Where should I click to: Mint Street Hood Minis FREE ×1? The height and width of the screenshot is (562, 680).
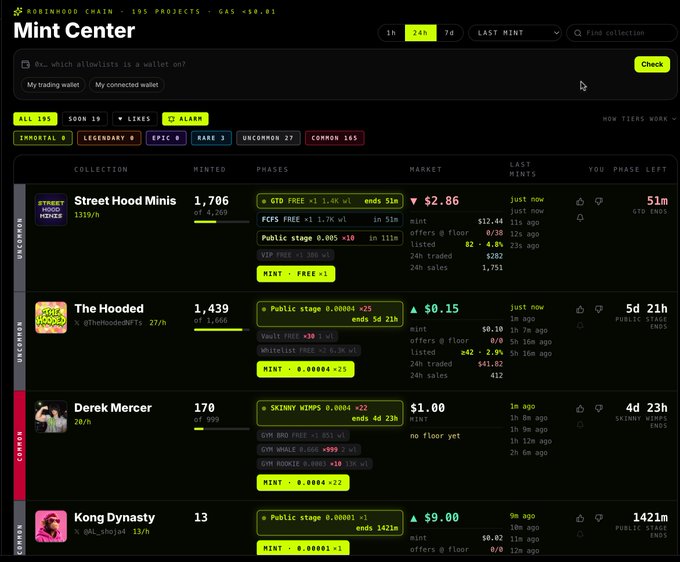(x=296, y=274)
